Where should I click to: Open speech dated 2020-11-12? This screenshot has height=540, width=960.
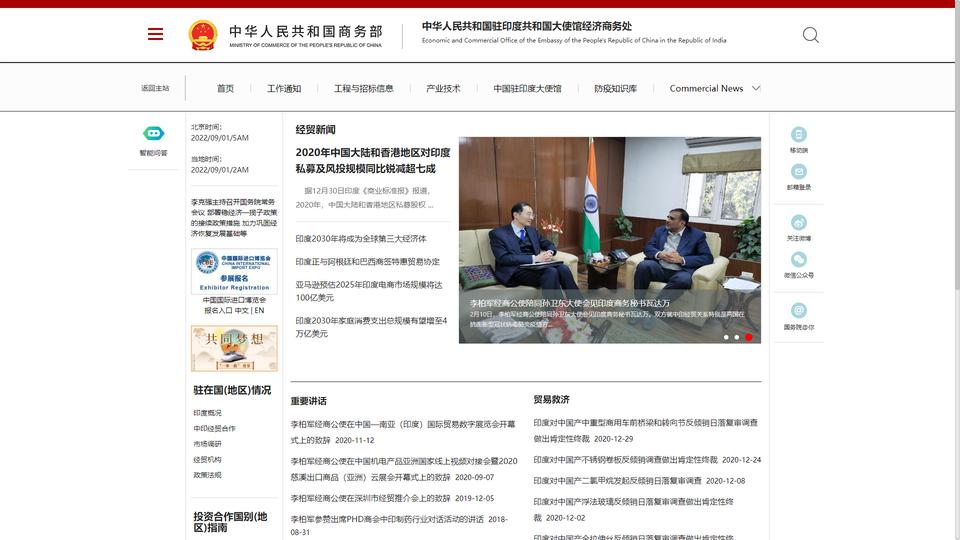(x=403, y=432)
